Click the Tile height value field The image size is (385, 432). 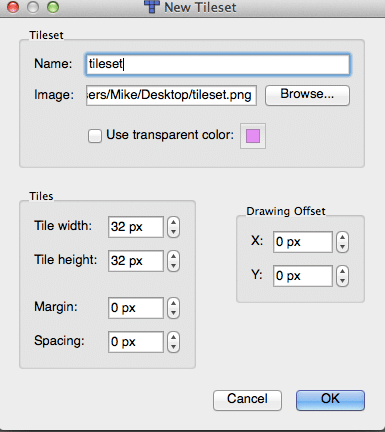136,261
